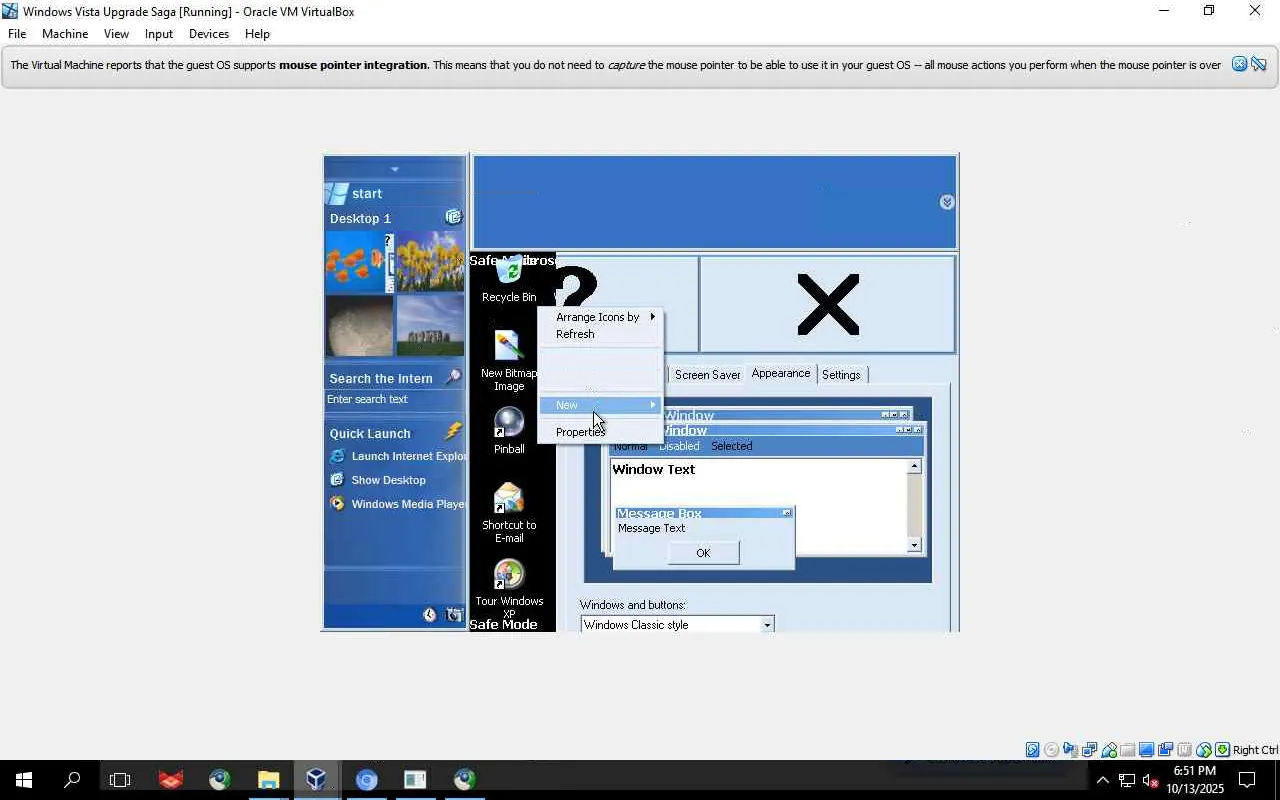Click the Enter search text field
Image resolution: width=1280 pixels, height=800 pixels.
(395, 399)
